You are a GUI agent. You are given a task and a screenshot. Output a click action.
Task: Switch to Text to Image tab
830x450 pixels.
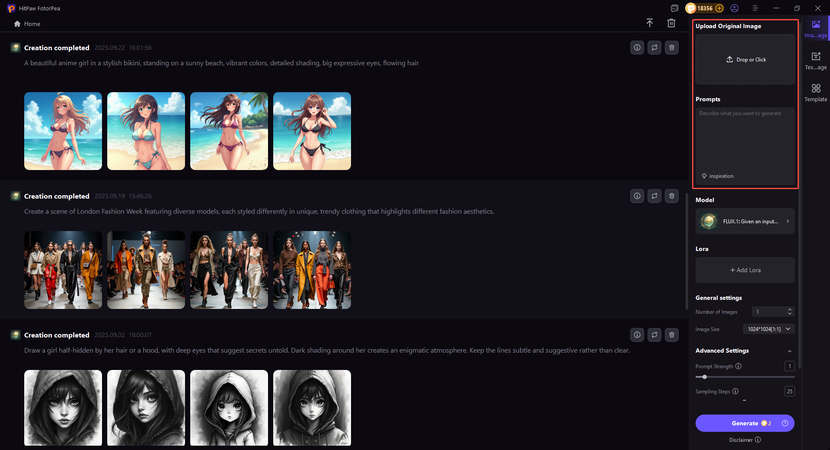[x=816, y=60]
